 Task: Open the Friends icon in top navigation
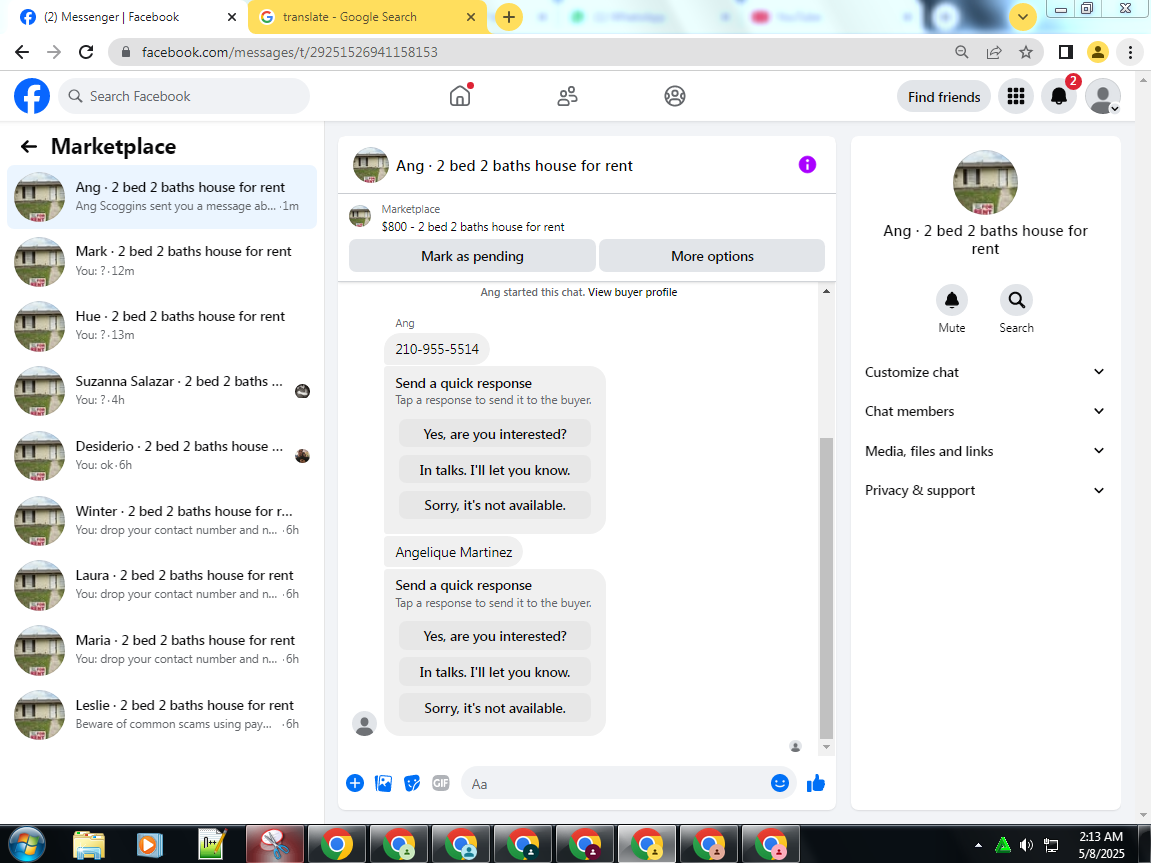pyautogui.click(x=567, y=96)
